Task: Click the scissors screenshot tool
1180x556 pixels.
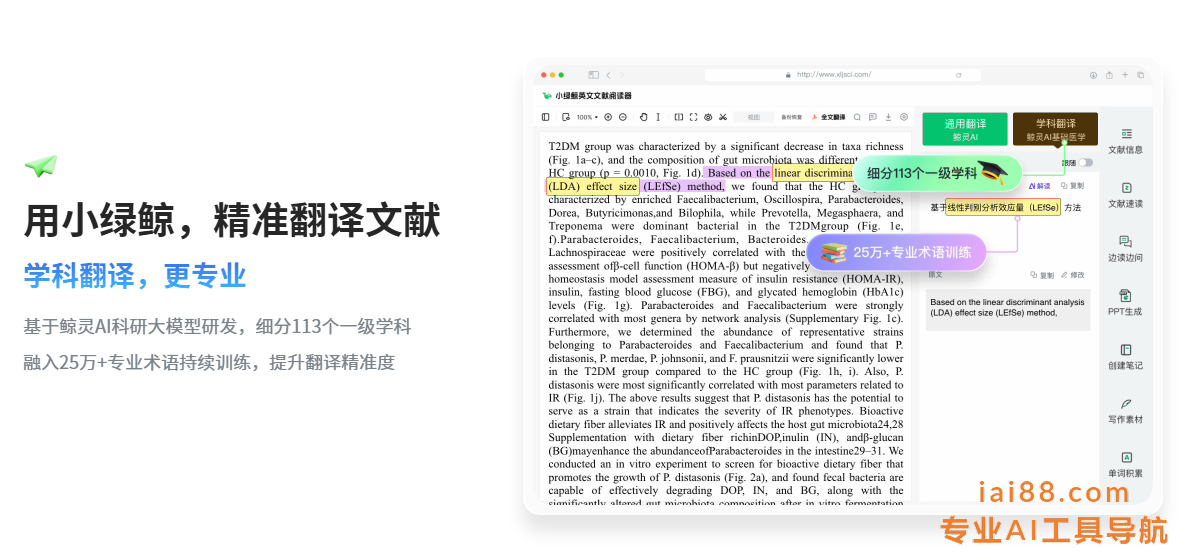Action: pos(722,117)
